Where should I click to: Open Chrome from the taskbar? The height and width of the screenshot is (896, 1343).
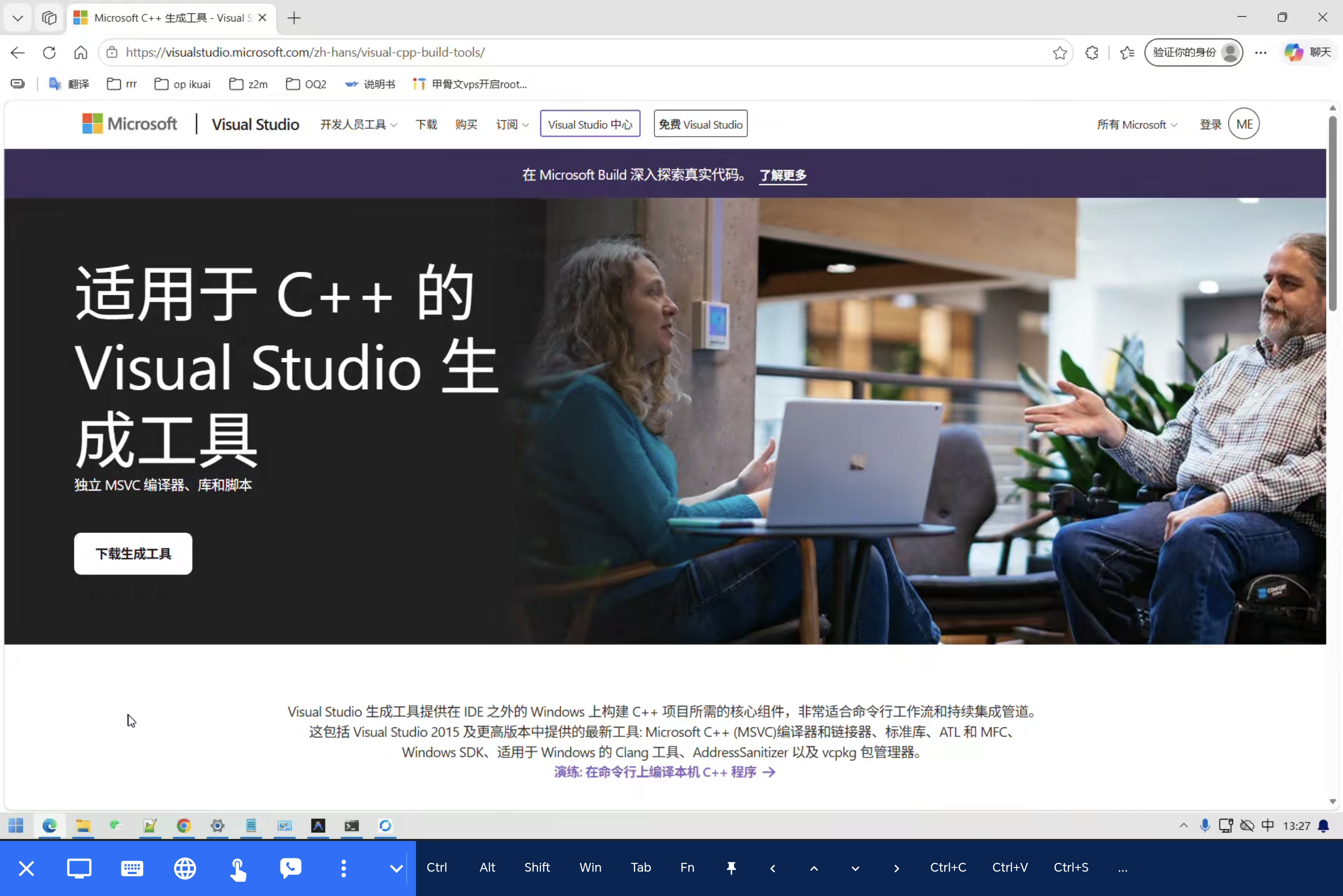point(183,826)
